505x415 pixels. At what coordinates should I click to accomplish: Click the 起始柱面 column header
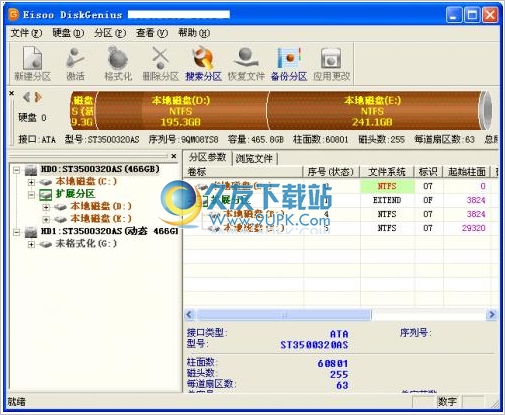[x=466, y=172]
